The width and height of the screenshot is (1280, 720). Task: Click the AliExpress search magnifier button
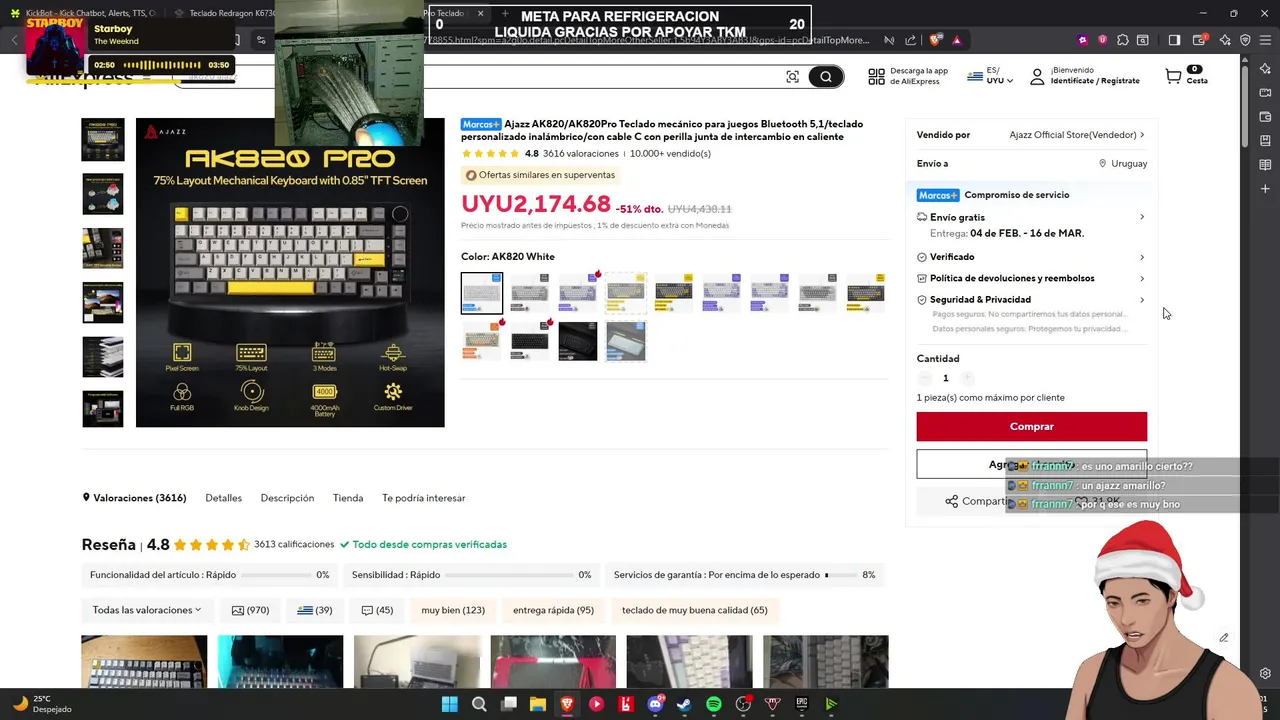coord(826,77)
